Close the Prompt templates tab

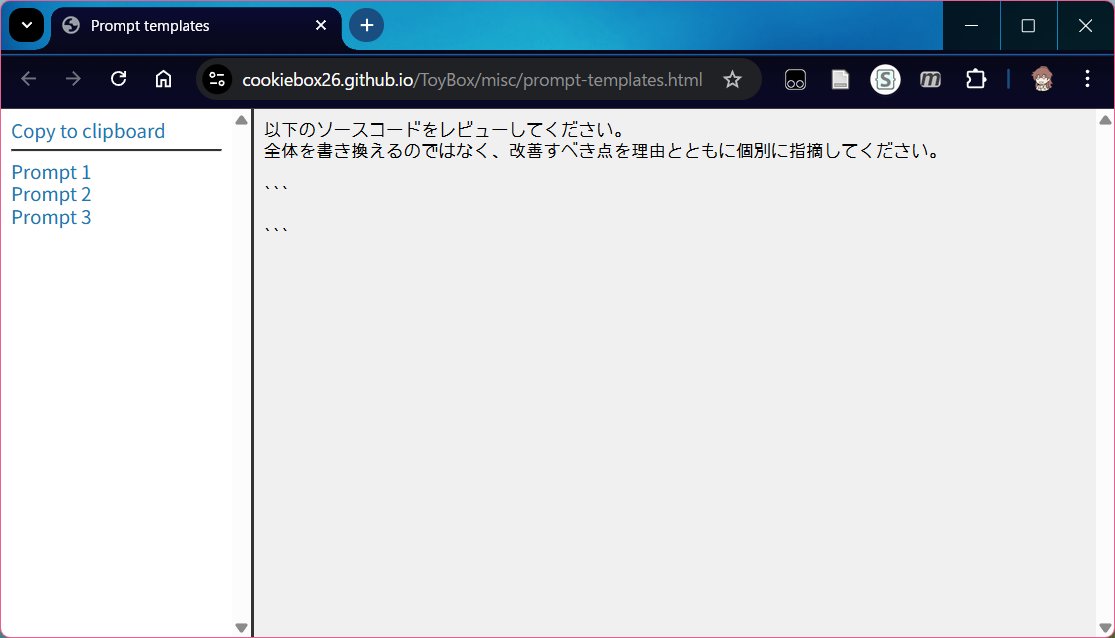coord(321,26)
